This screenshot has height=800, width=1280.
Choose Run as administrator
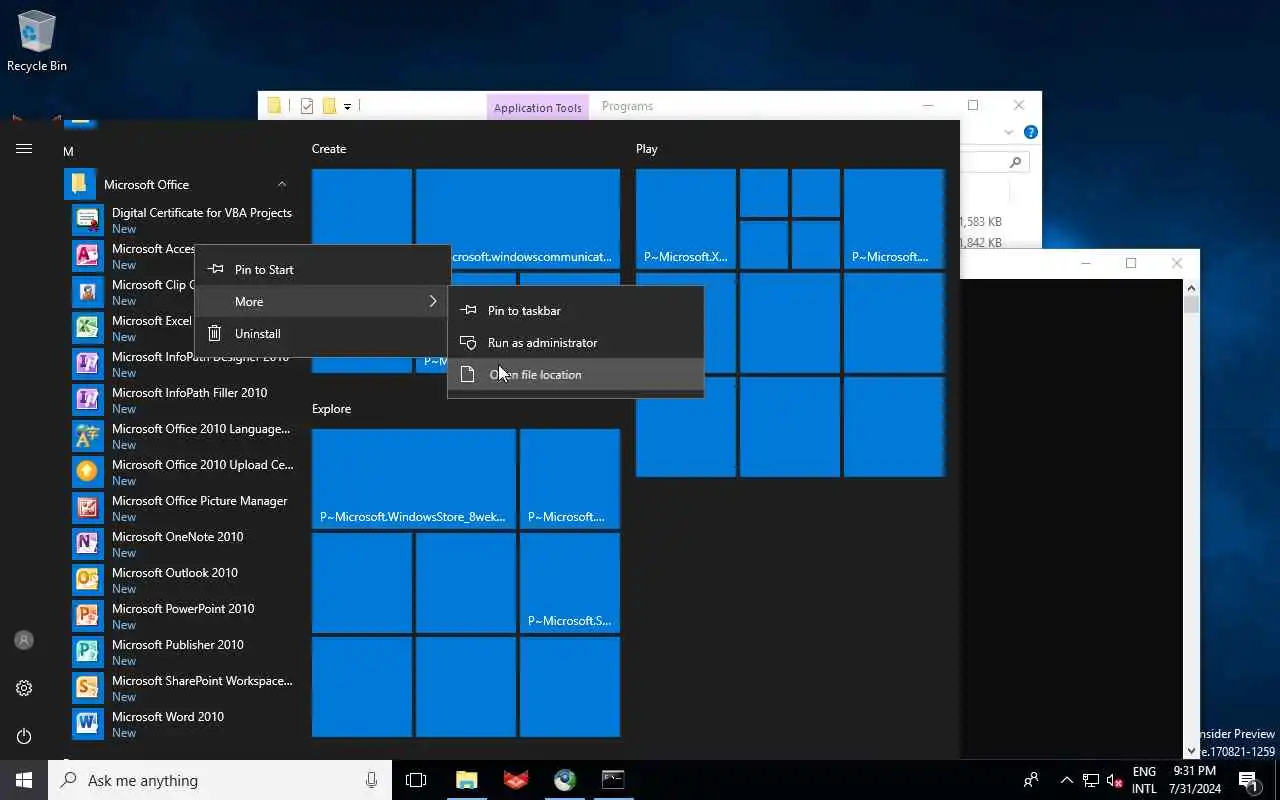[576, 342]
